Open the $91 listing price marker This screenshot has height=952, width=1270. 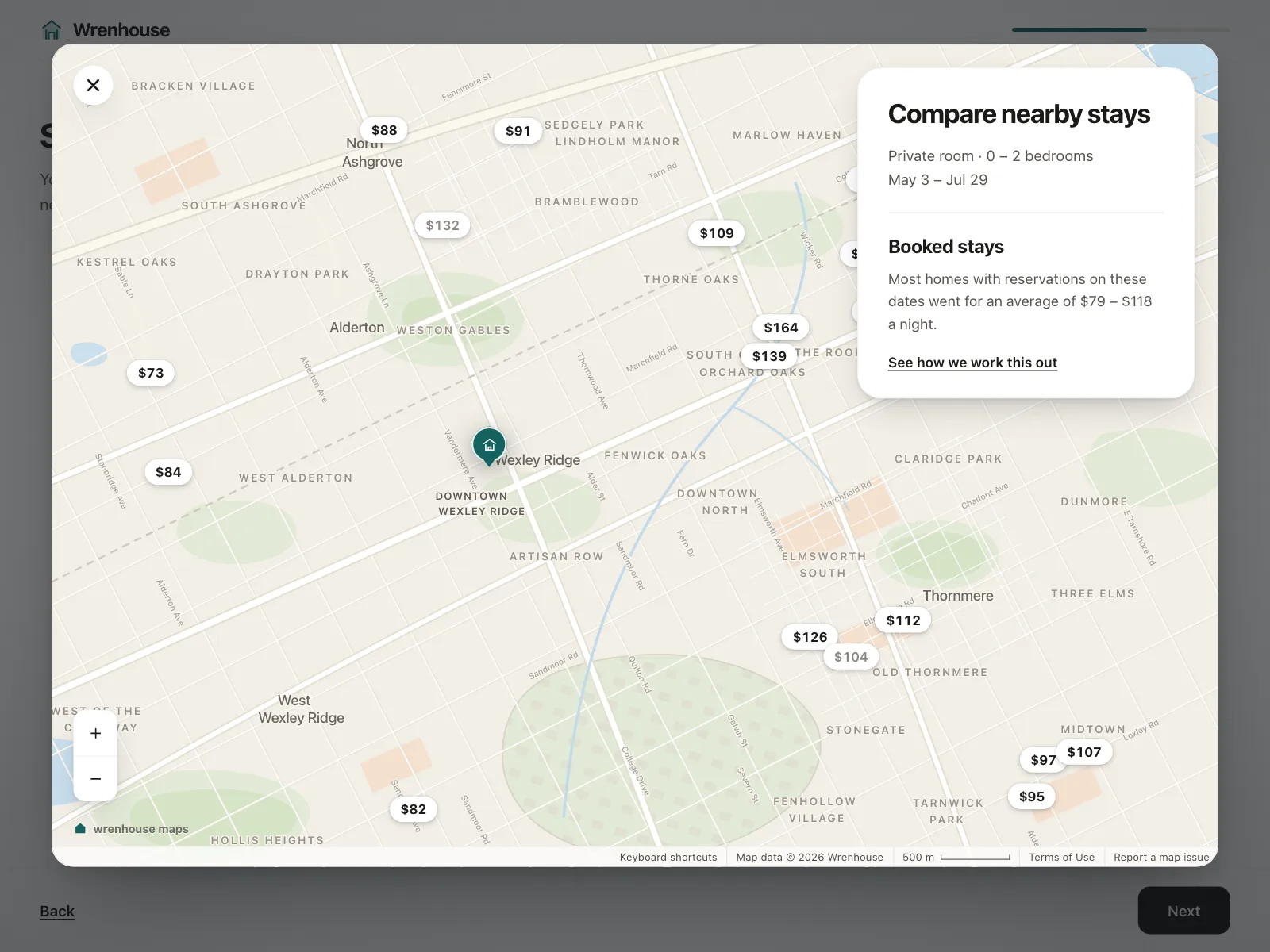(518, 131)
